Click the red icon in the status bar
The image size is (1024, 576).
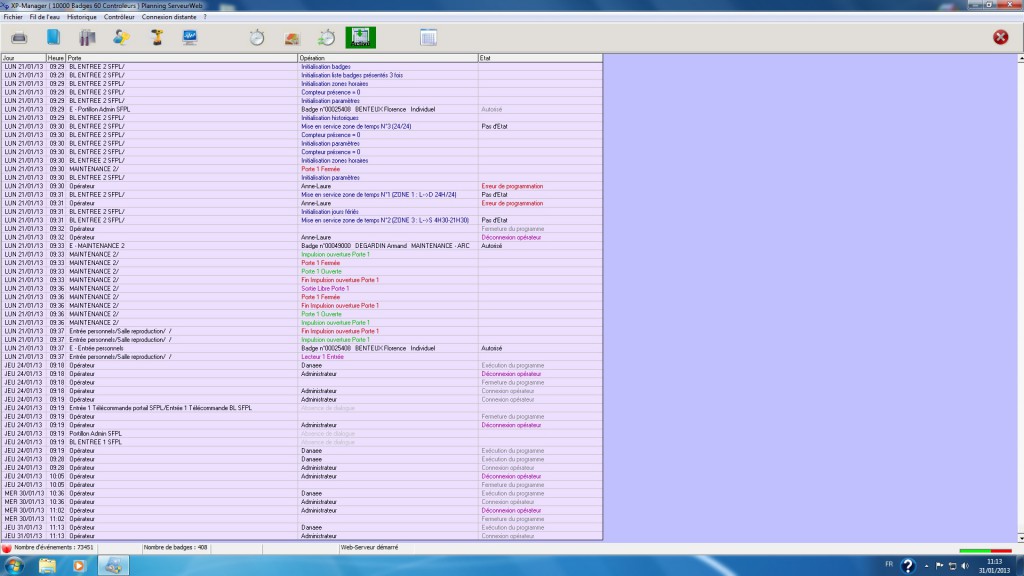coord(7,548)
